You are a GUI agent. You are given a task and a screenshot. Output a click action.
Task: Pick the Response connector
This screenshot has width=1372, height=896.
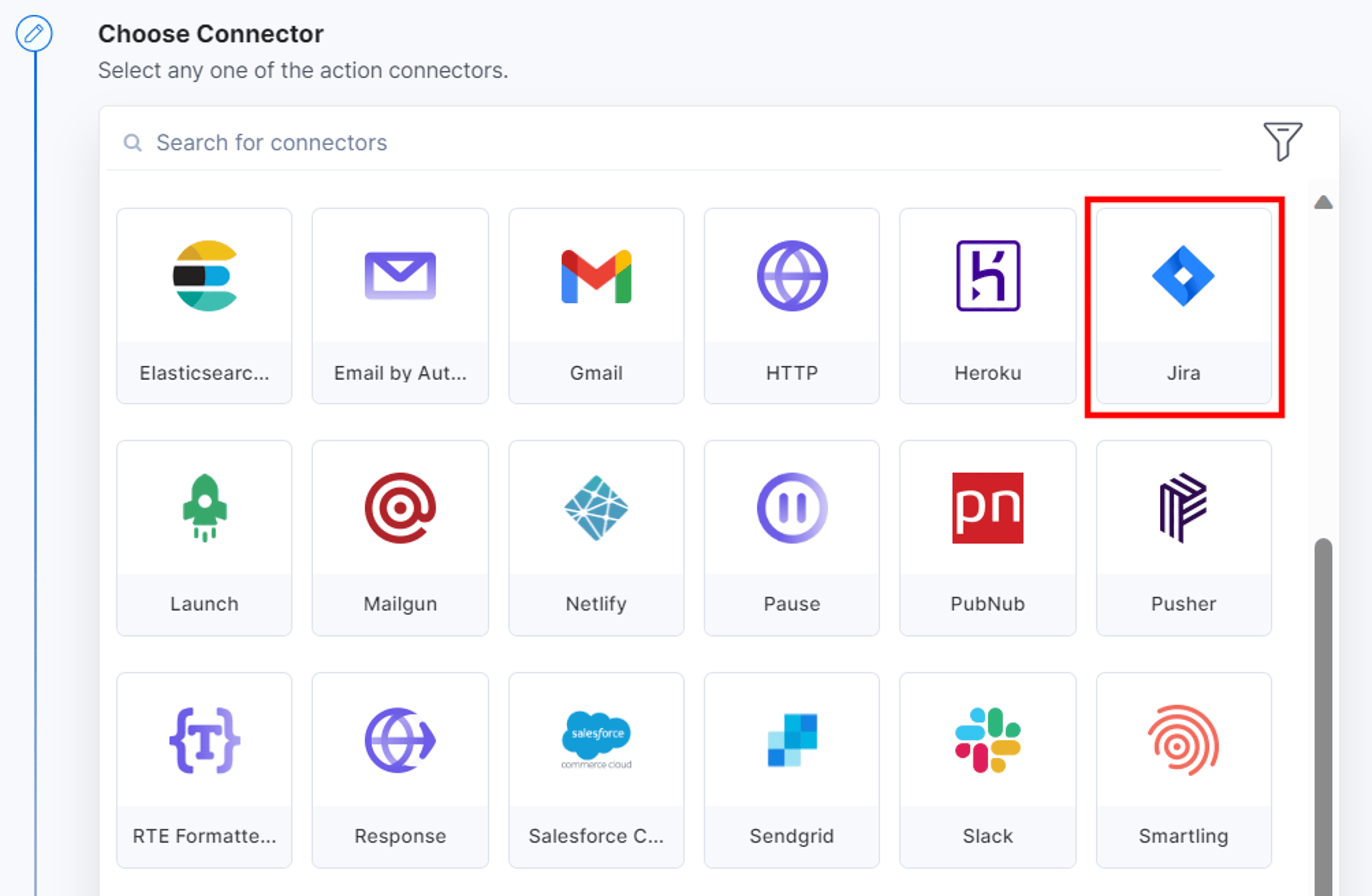click(x=400, y=770)
